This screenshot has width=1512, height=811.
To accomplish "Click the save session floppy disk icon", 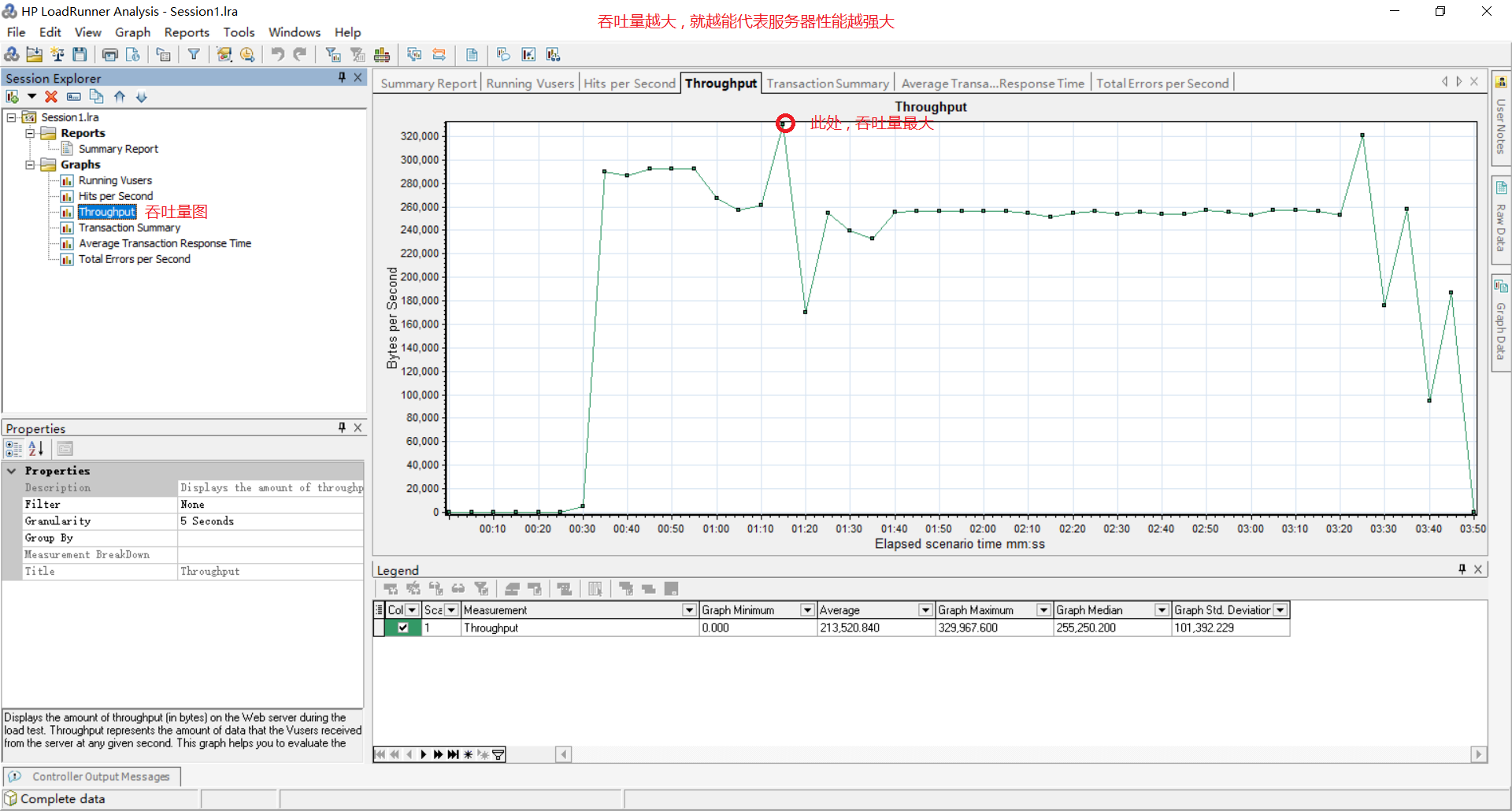I will point(80,54).
